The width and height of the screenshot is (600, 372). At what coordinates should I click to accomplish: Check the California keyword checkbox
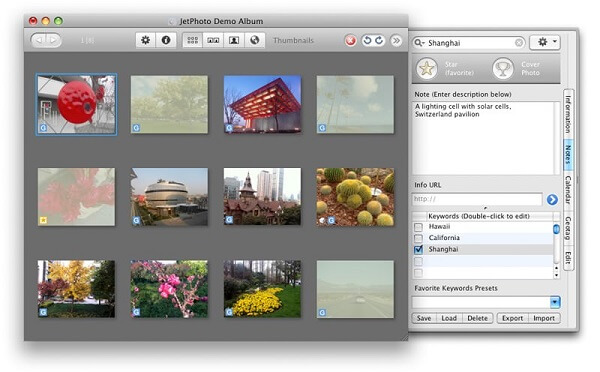tap(418, 238)
